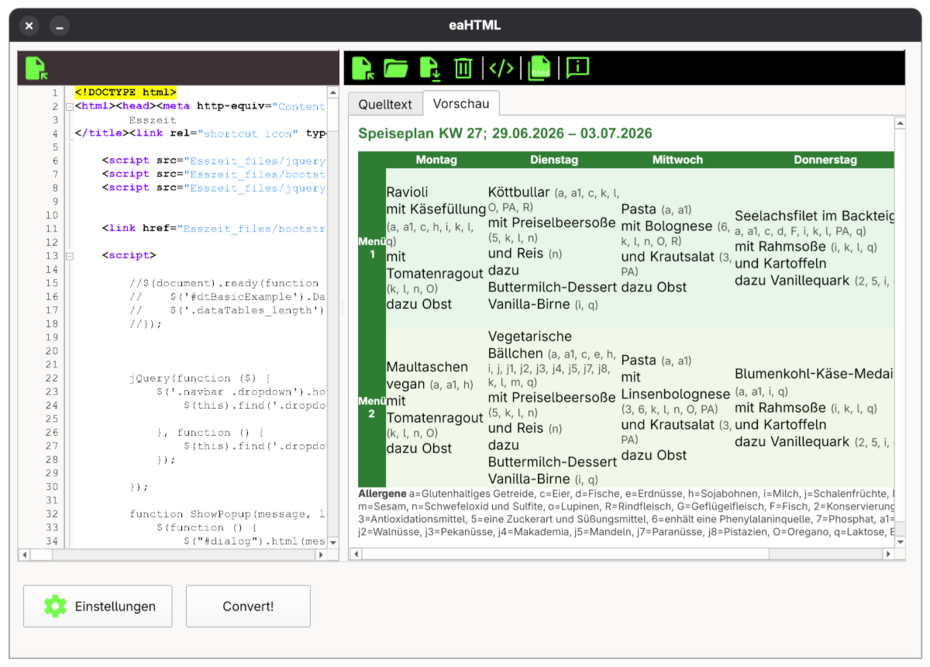Click the Linsenbolognese text
The image size is (930, 667).
[x=675, y=394]
